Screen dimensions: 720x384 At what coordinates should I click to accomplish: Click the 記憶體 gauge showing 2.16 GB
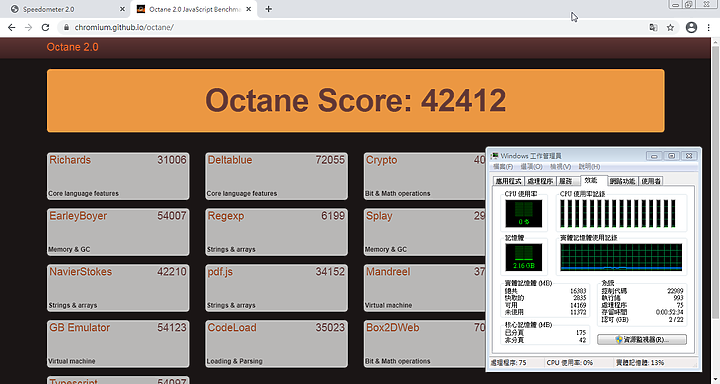pos(523,257)
